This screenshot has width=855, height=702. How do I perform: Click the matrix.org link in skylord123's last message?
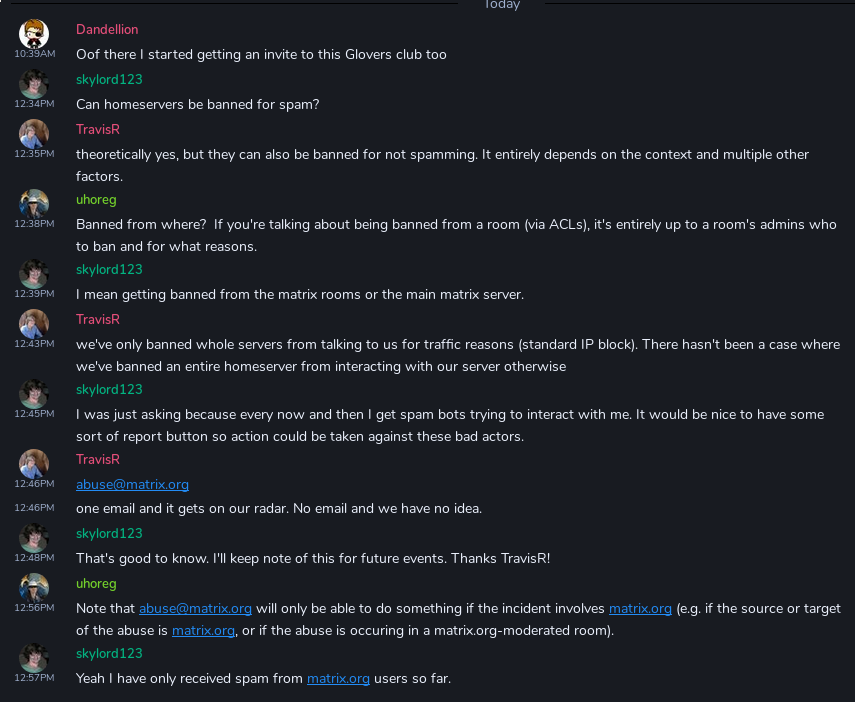pos(338,678)
